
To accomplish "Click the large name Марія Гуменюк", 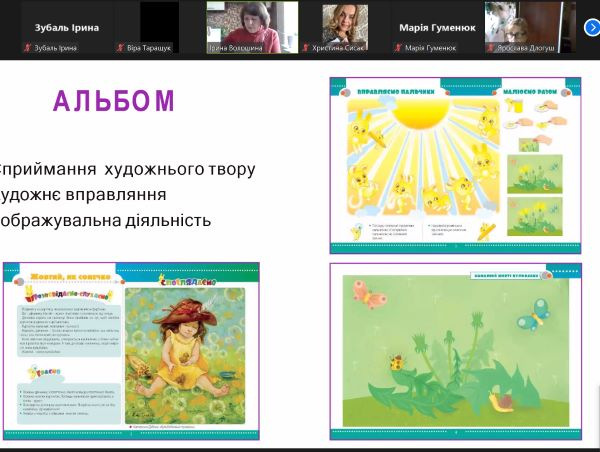I will pyautogui.click(x=437, y=28).
